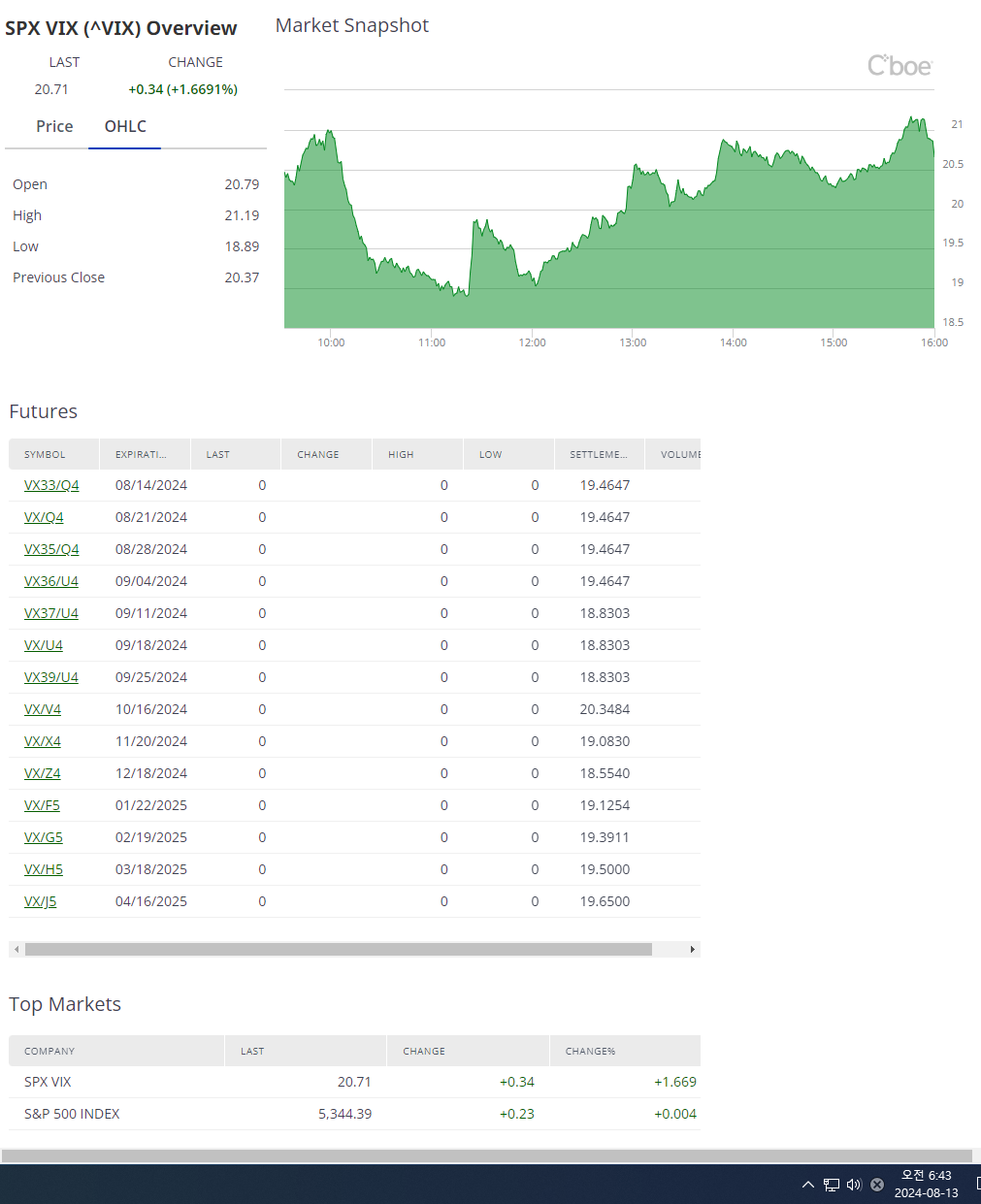This screenshot has height=1204, width=981.
Task: Open the VX/X4 futures link
Action: coord(43,741)
